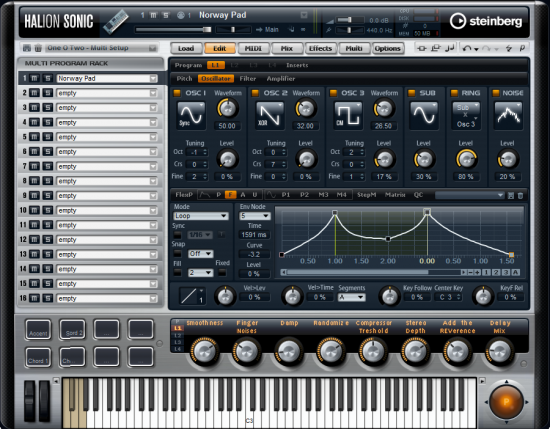Click the keyboard instrument icon in header
Screen dimensions: 550x429
(116, 22)
